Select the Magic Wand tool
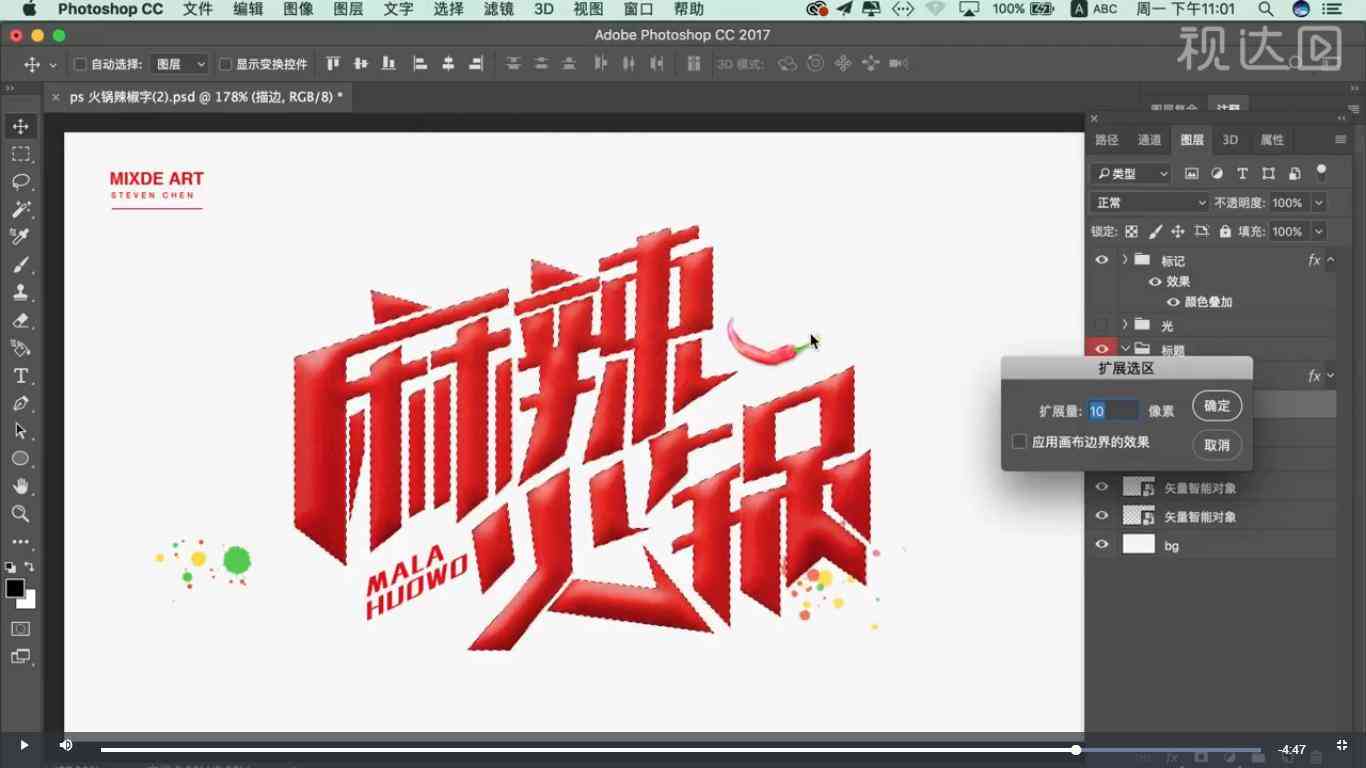This screenshot has width=1366, height=768. pos(20,210)
